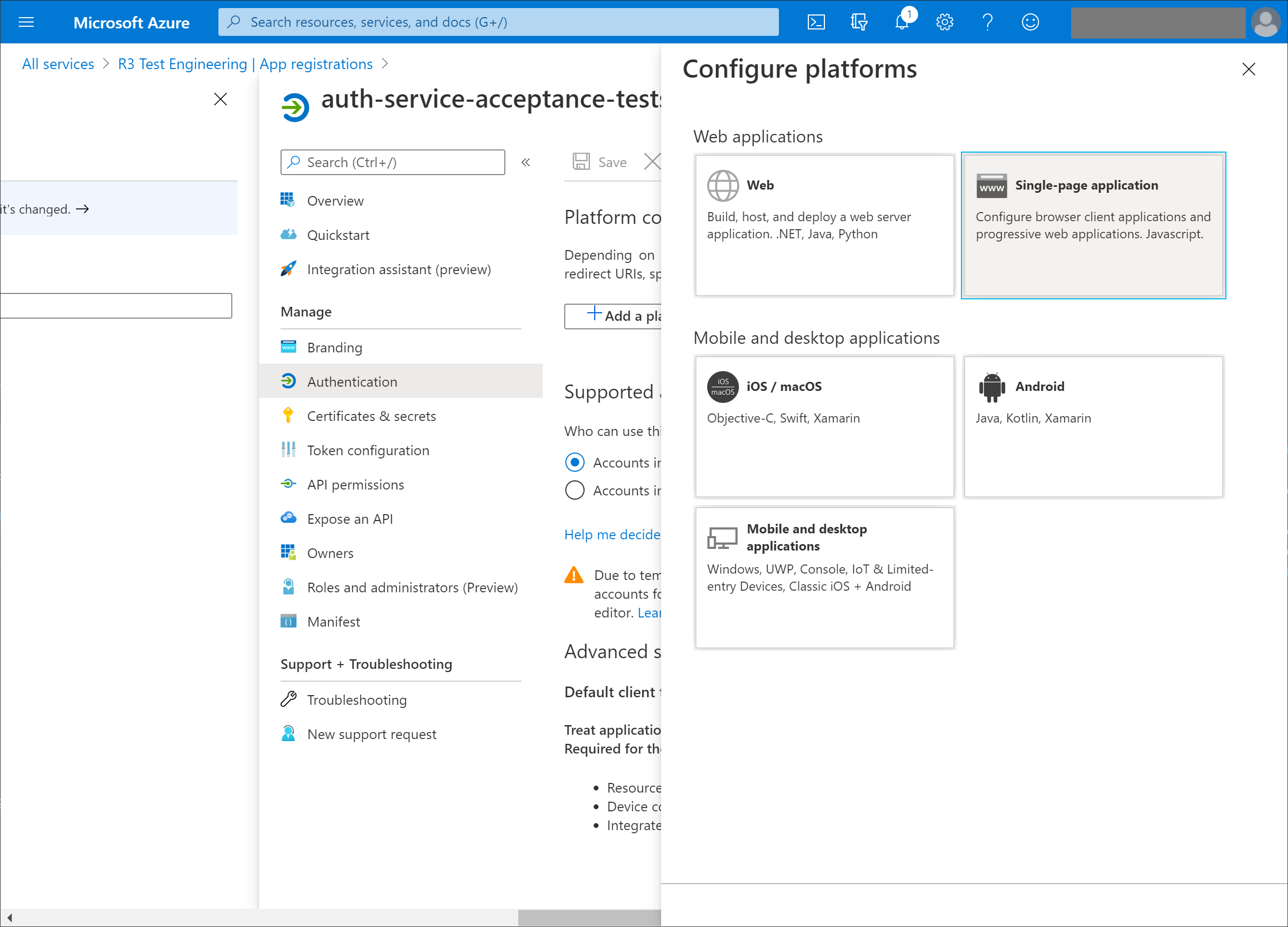Open portal settings gear

944,22
